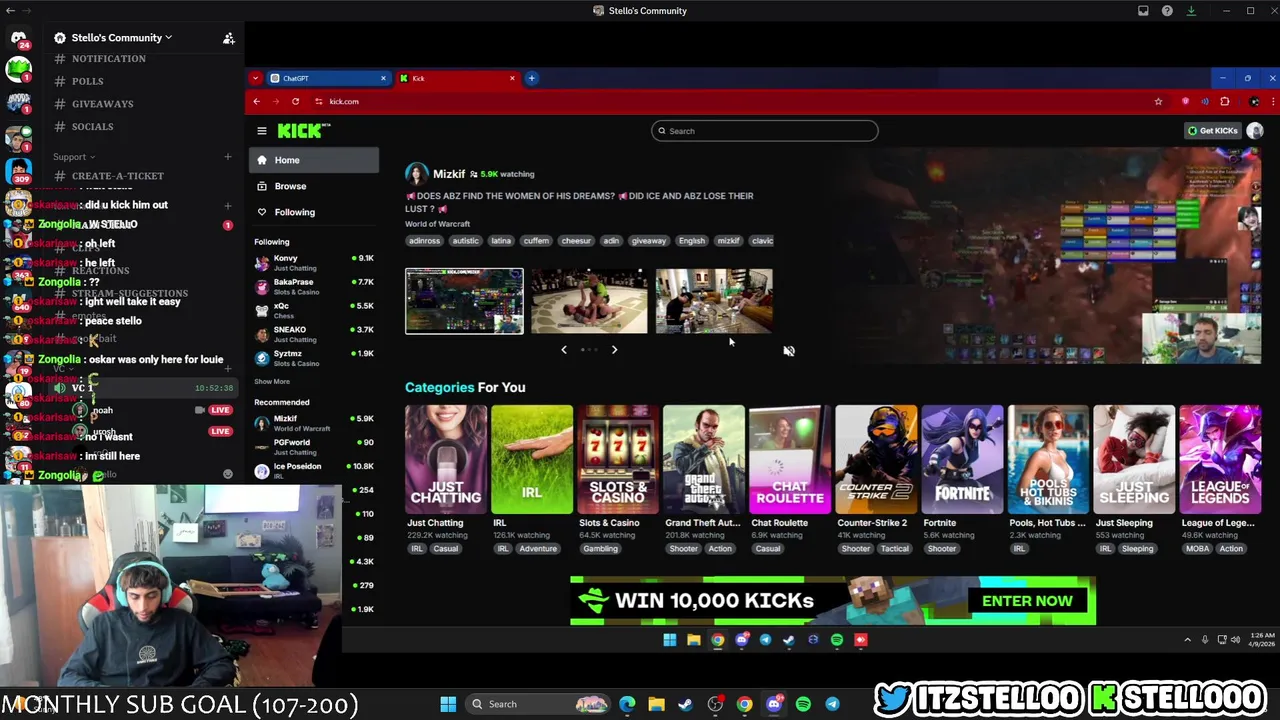Image resolution: width=1280 pixels, height=720 pixels.
Task: Open the Kick hamburger menu
Action: click(262, 131)
